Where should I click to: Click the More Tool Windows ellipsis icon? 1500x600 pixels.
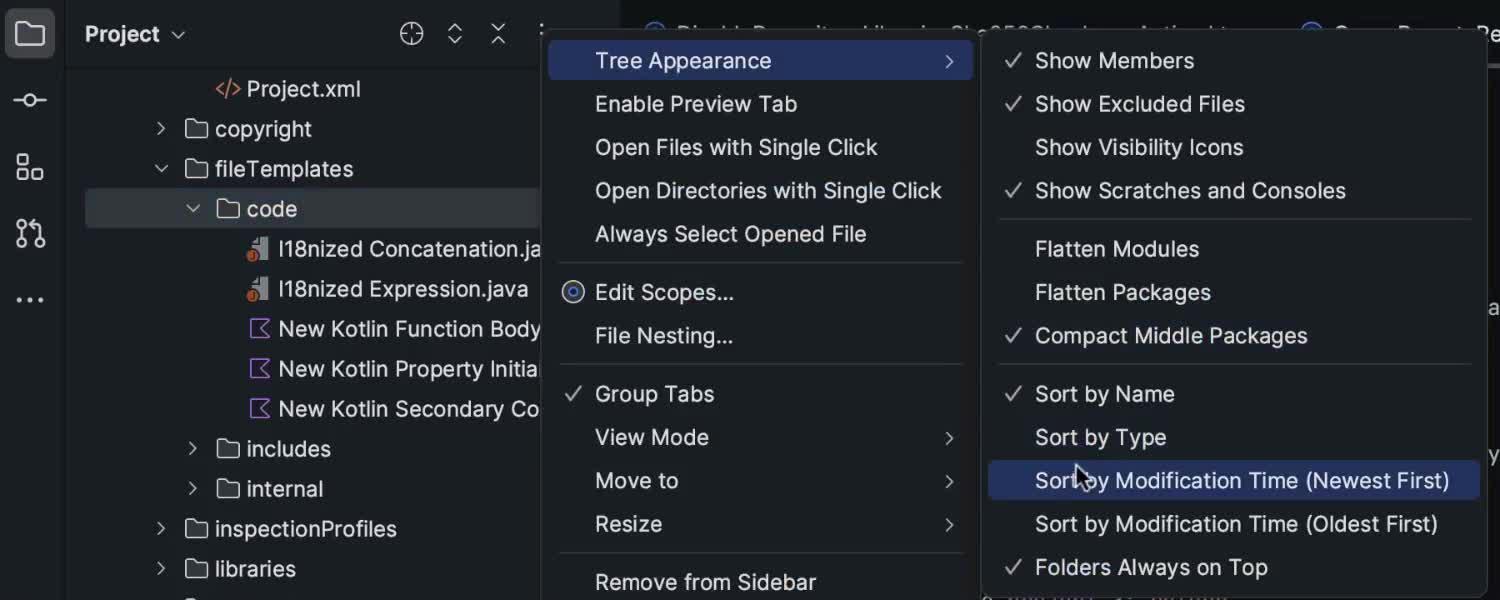coord(29,299)
